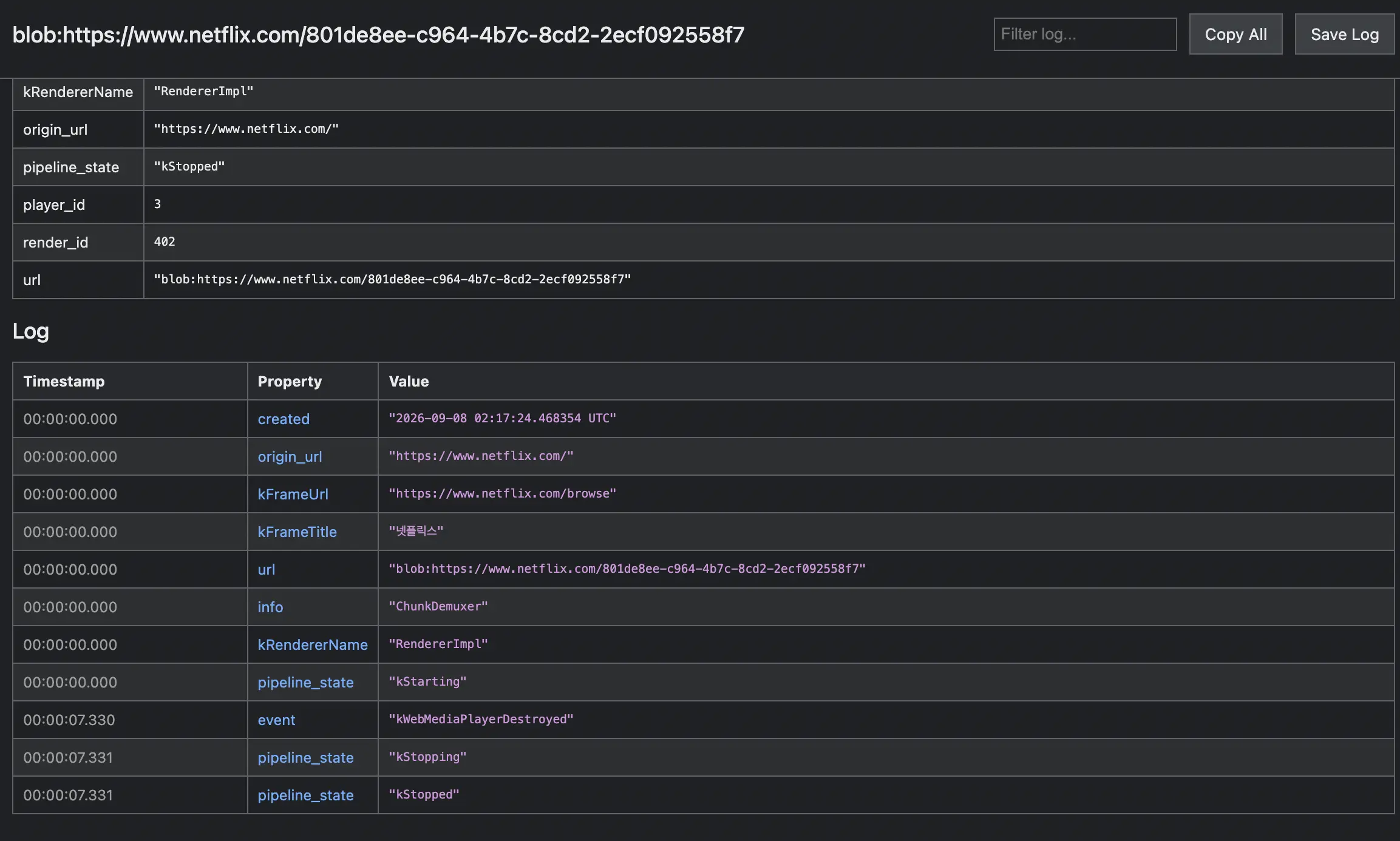Click the info property in the log
Viewport: 1400px width, 841px height.
point(270,607)
